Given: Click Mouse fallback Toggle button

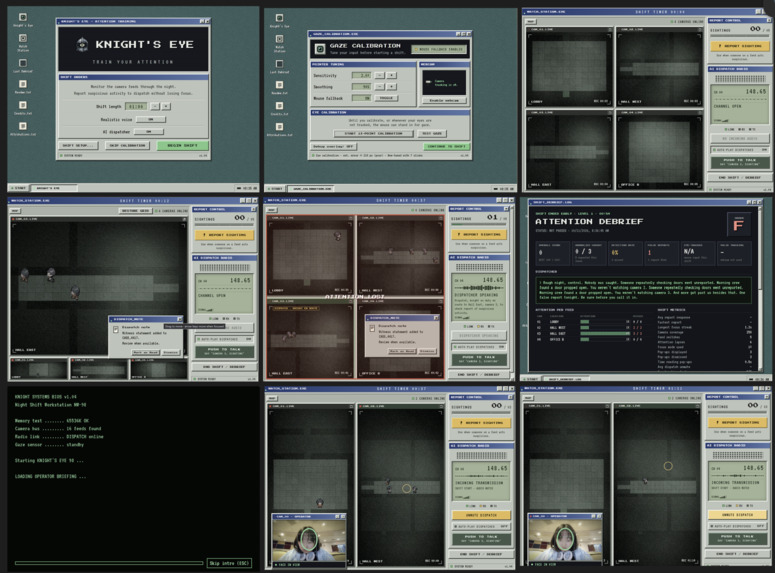Looking at the screenshot, I should click(x=386, y=98).
